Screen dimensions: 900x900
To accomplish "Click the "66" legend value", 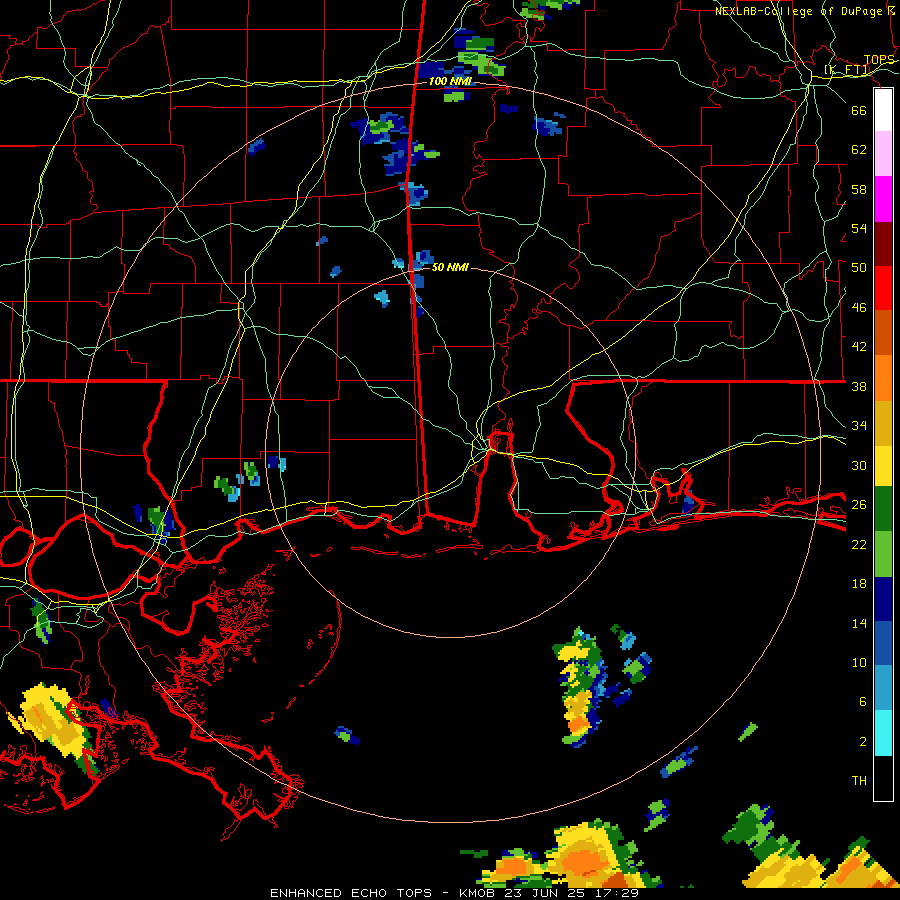I will pyautogui.click(x=859, y=111).
